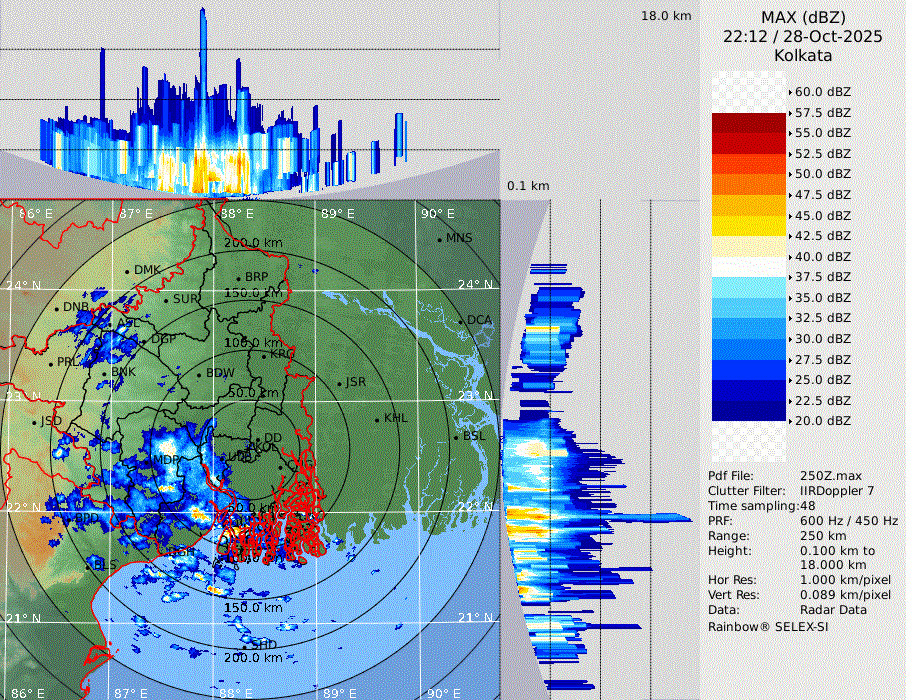The width and height of the screenshot is (906, 700).
Task: Click the 18.0 km height label
Action: [x=666, y=16]
